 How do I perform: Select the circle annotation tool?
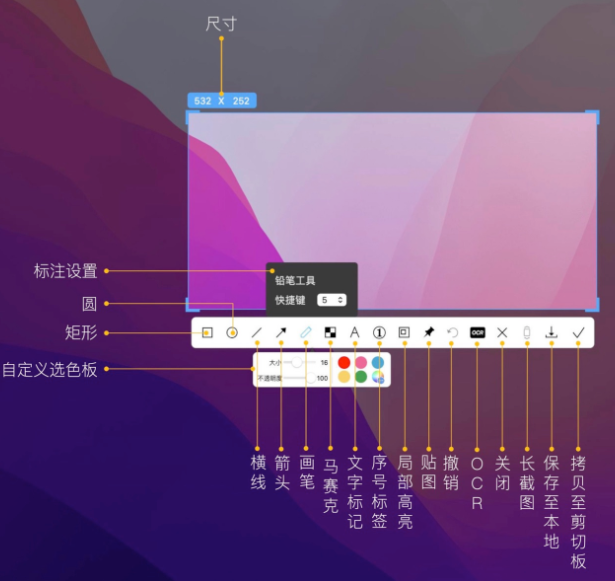point(232,333)
